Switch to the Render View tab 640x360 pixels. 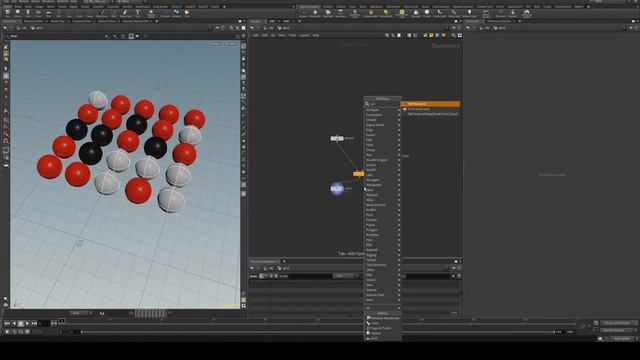tap(58, 21)
